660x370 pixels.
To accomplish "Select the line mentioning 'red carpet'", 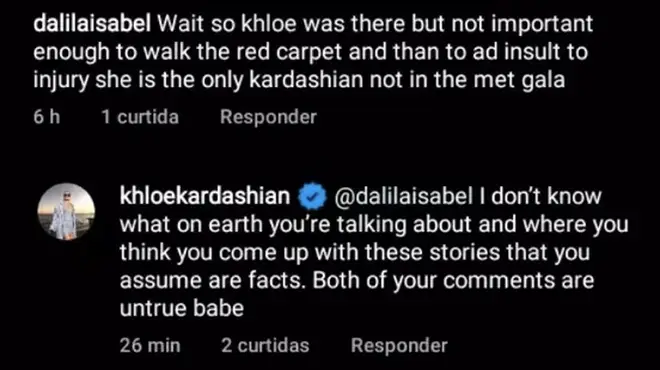I will pyautogui.click(x=311, y=52).
